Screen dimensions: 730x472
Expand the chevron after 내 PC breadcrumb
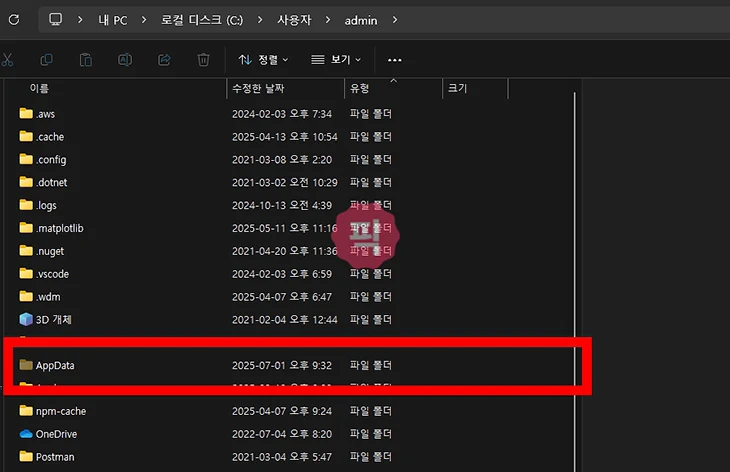tap(146, 19)
